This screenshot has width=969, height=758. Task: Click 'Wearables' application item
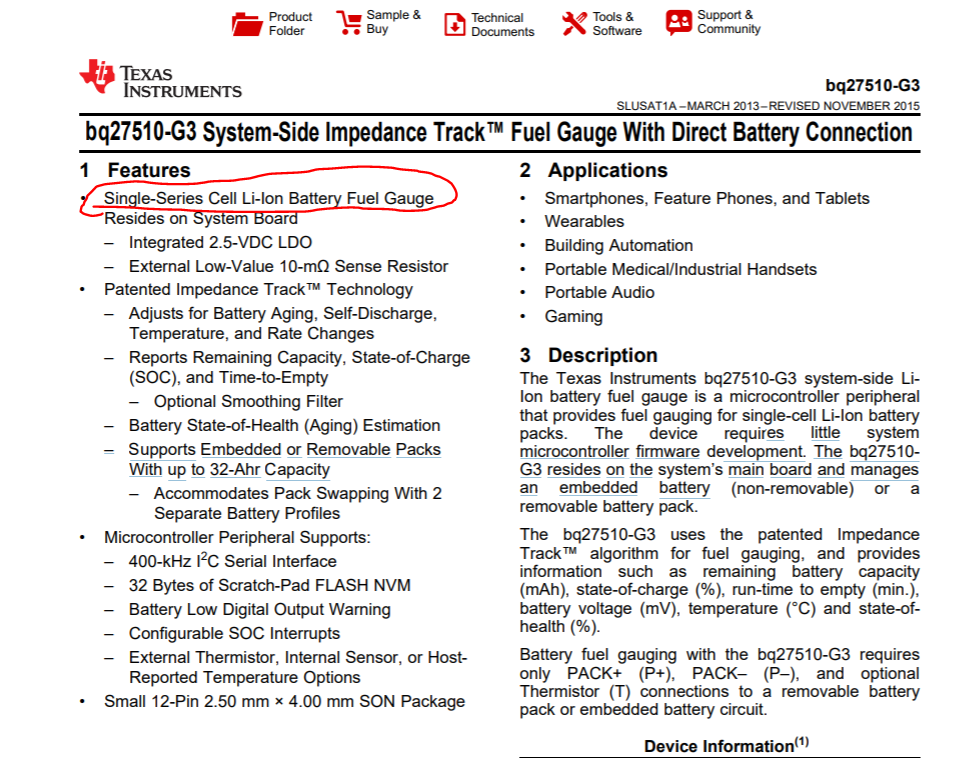click(584, 221)
